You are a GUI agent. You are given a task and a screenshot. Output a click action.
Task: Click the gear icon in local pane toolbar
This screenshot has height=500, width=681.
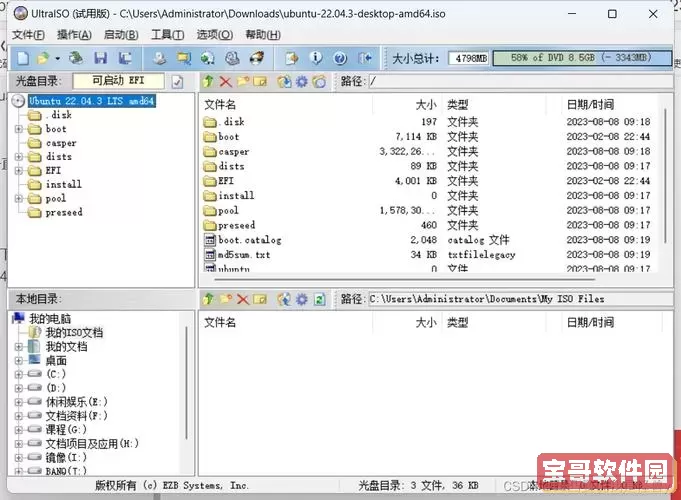point(302,299)
